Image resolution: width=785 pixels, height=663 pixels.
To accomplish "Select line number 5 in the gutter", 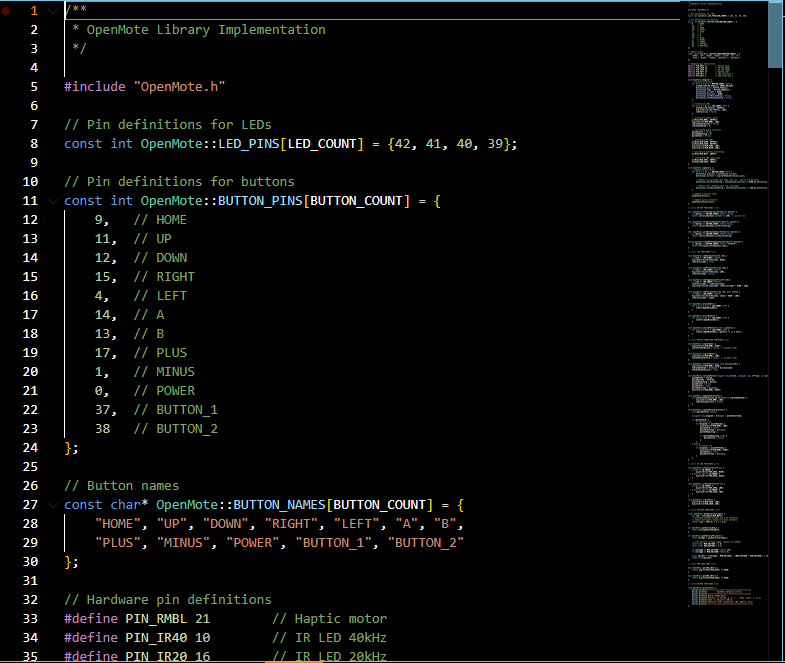I will (x=34, y=87).
